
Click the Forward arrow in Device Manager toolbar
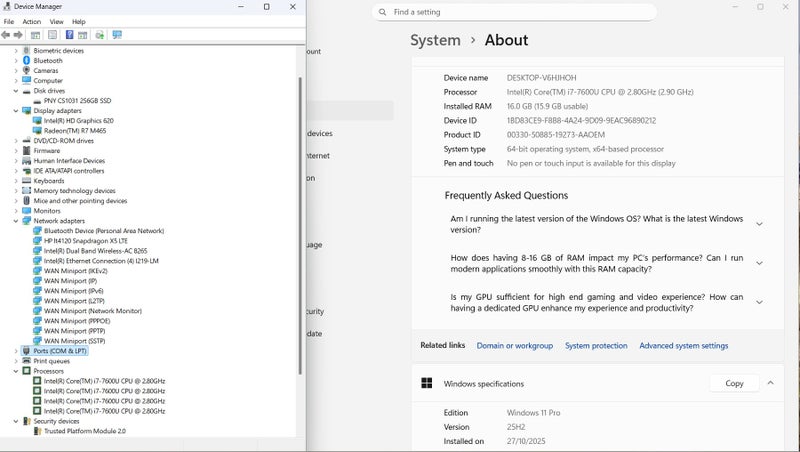point(18,35)
